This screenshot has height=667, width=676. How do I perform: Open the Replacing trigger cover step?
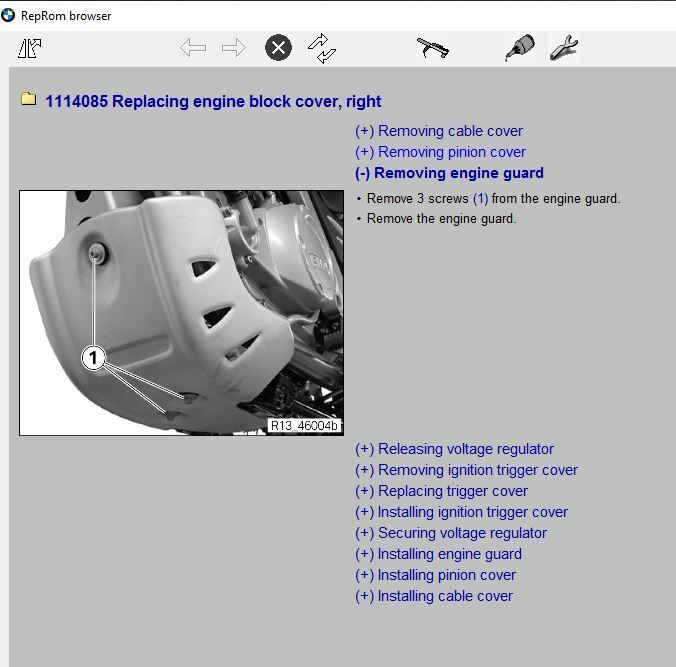[441, 491]
